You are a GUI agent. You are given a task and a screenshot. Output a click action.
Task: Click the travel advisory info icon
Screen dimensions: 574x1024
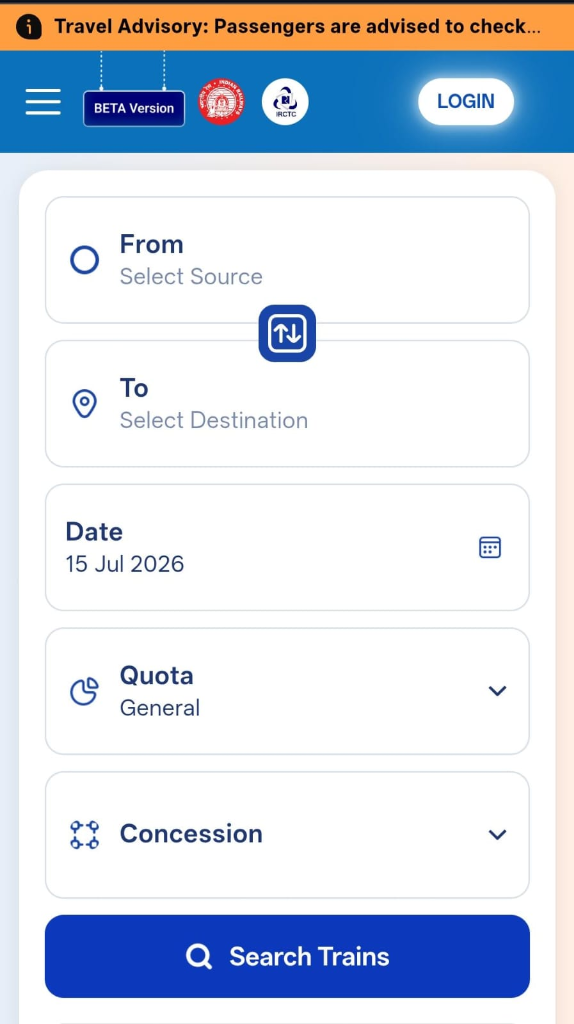pos(29,27)
